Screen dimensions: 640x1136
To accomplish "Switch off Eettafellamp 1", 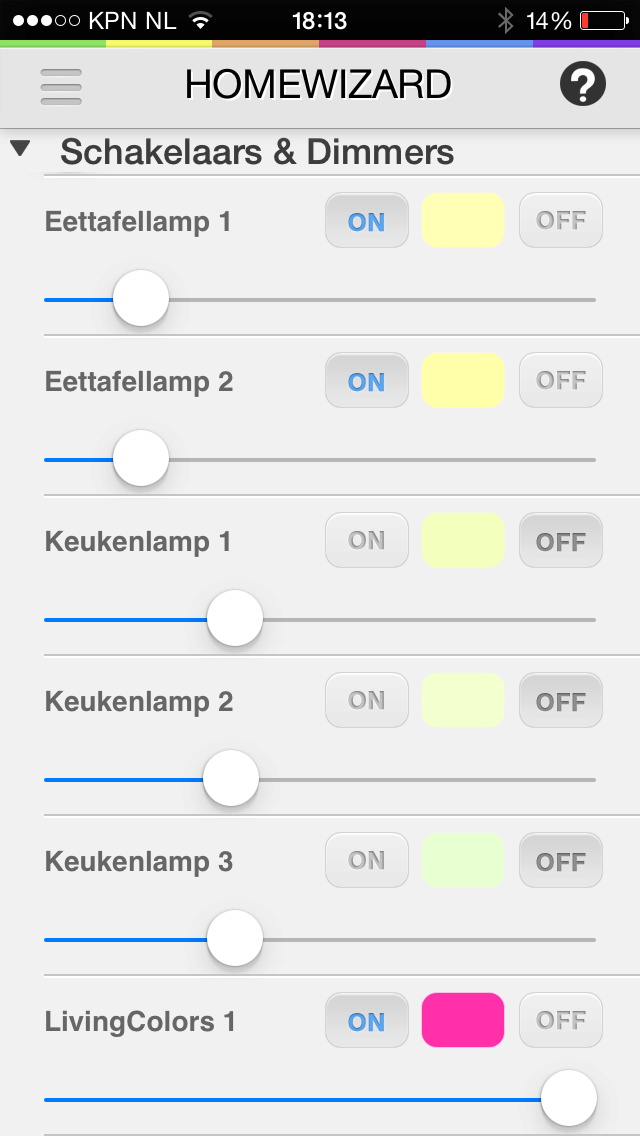I will click(x=560, y=221).
